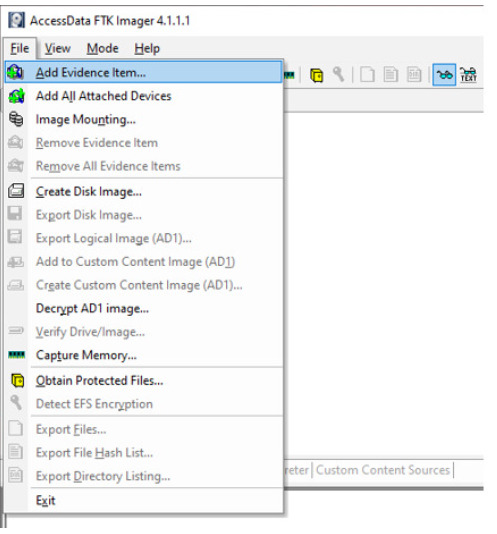Viewport: 497px width, 534px height.
Task: Click the Image Mounting disk-stack icon
Action: click(x=16, y=119)
